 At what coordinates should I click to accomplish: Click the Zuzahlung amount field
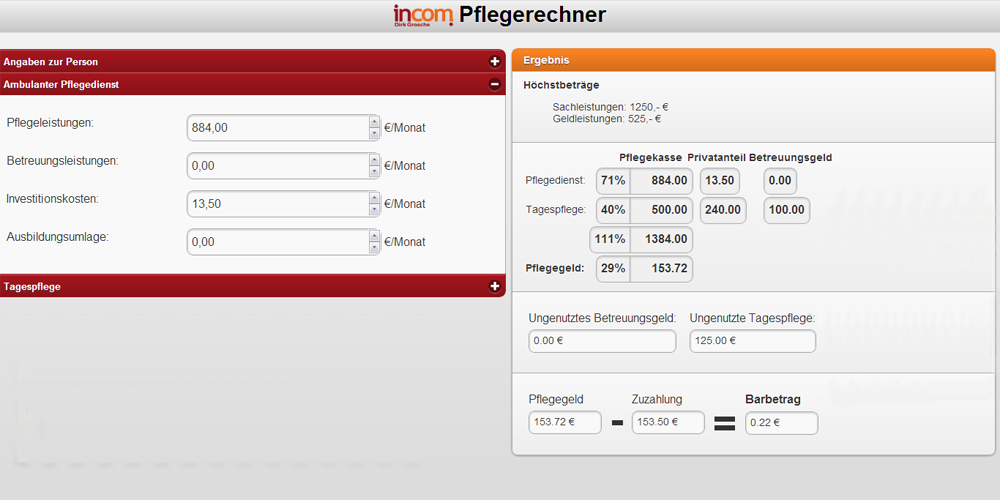click(x=667, y=422)
